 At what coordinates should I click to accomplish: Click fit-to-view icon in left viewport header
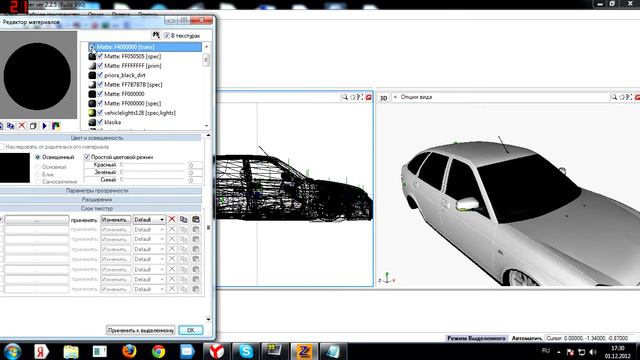pyautogui.click(x=360, y=97)
